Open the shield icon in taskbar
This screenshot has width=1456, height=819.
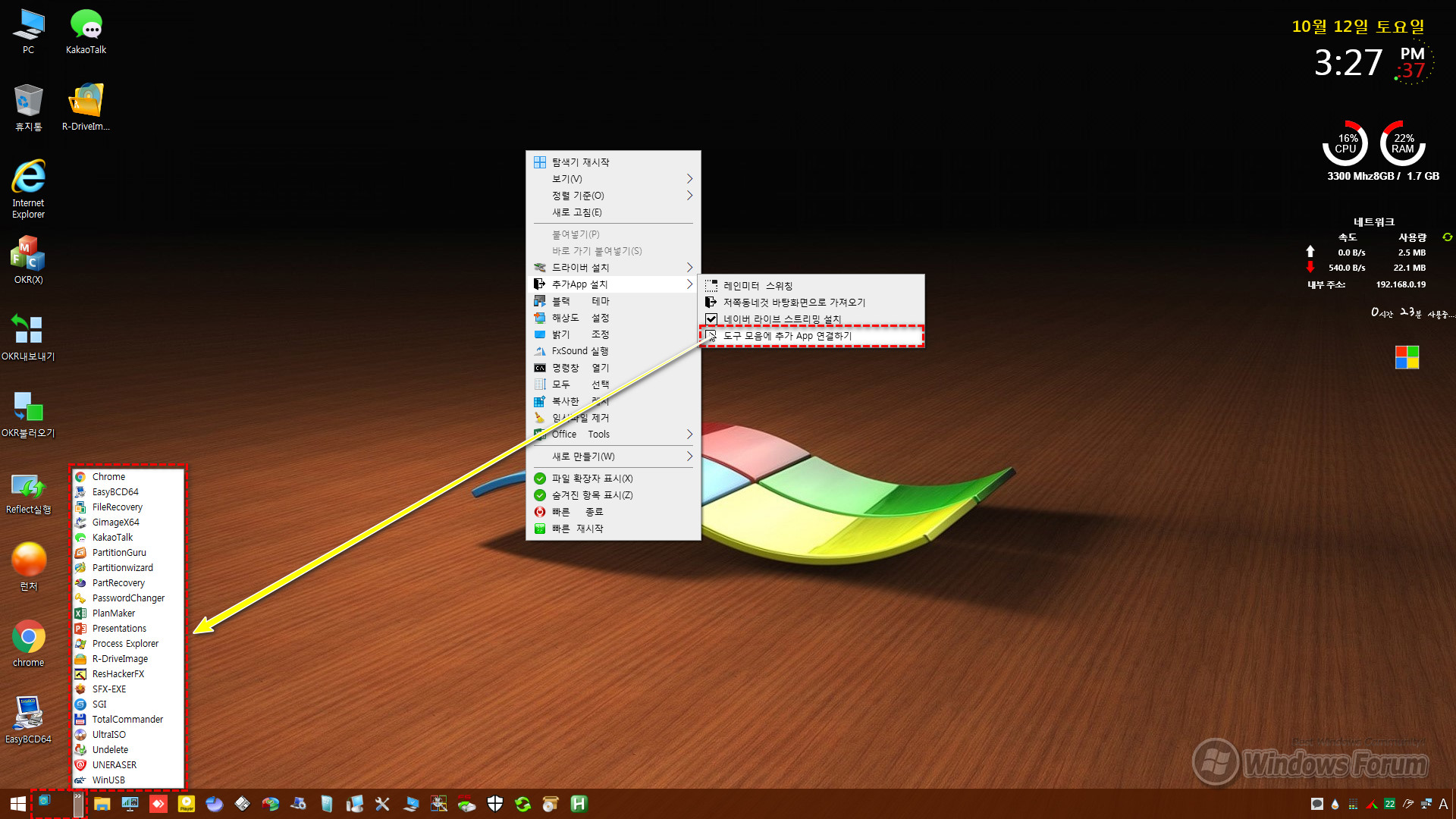coord(495,804)
